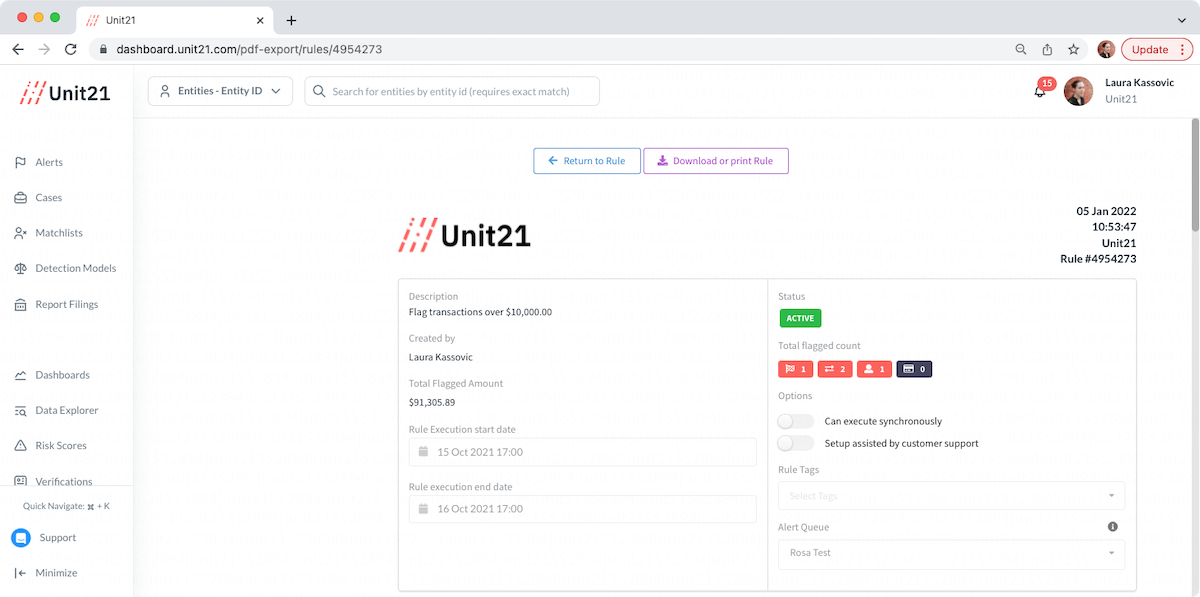Click the Cases briefcase icon

20,198
